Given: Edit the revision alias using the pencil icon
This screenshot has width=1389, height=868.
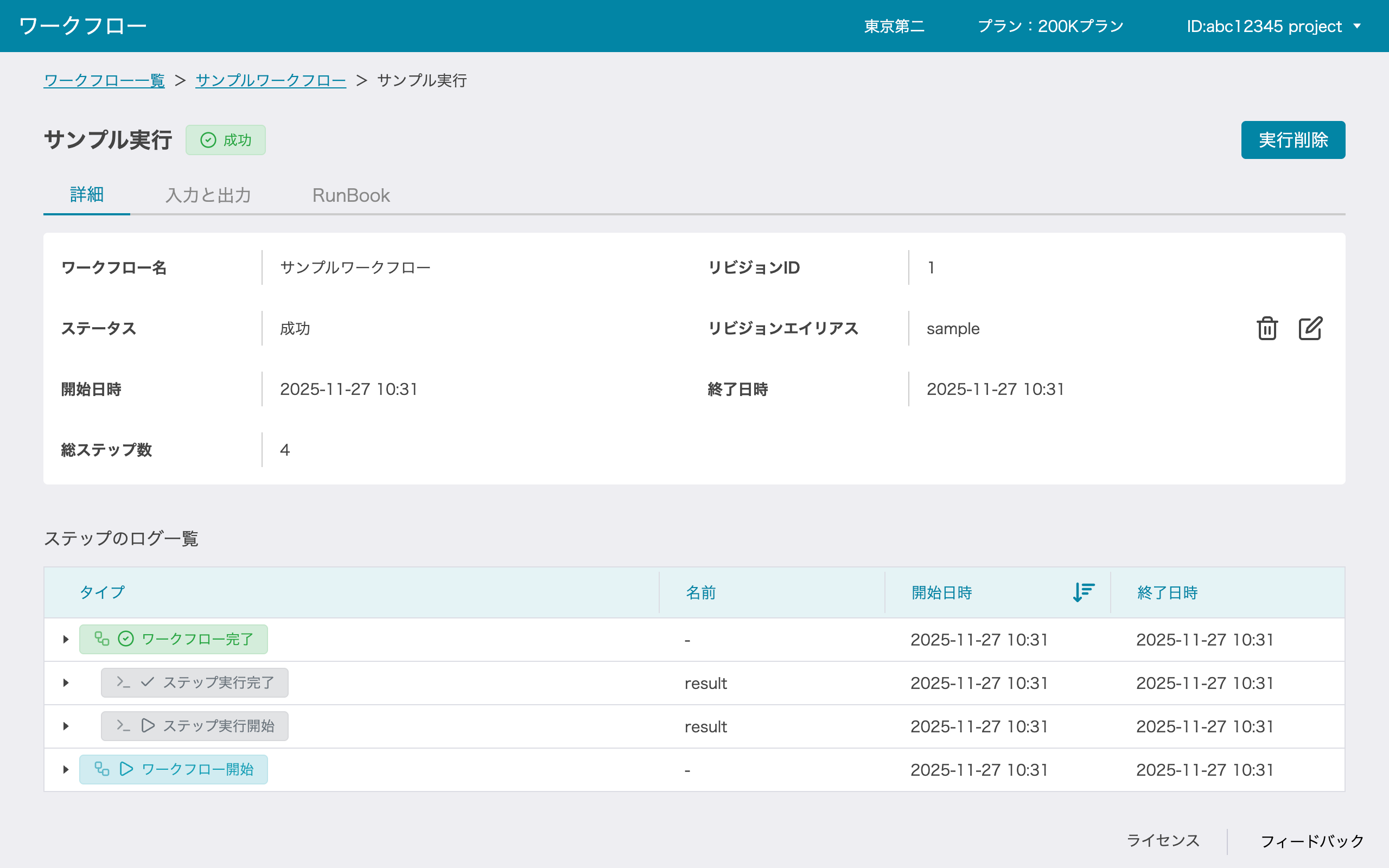Looking at the screenshot, I should [1310, 328].
